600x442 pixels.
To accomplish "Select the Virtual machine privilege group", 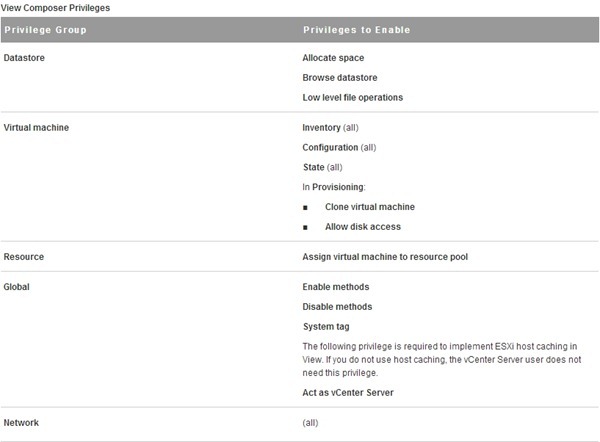I will click(36, 128).
